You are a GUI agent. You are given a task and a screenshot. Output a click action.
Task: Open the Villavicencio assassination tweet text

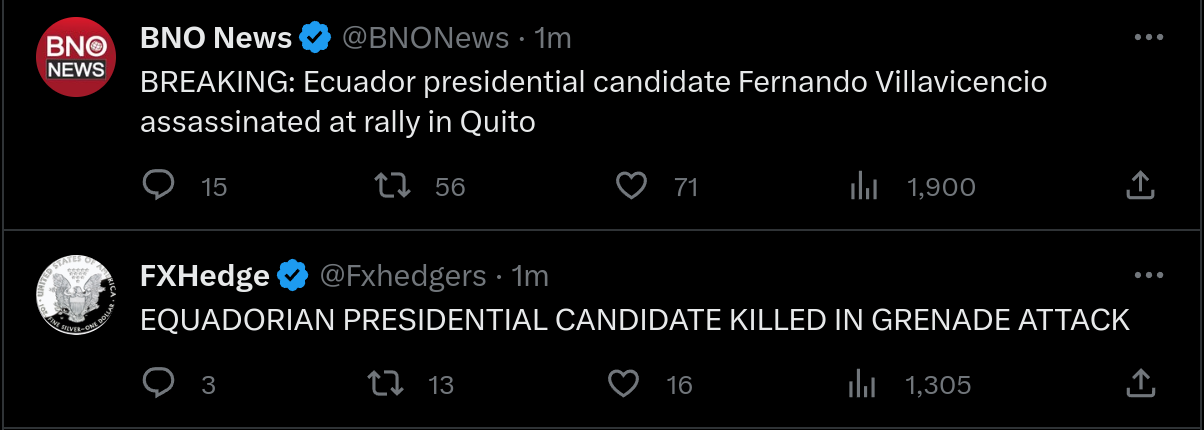593,101
